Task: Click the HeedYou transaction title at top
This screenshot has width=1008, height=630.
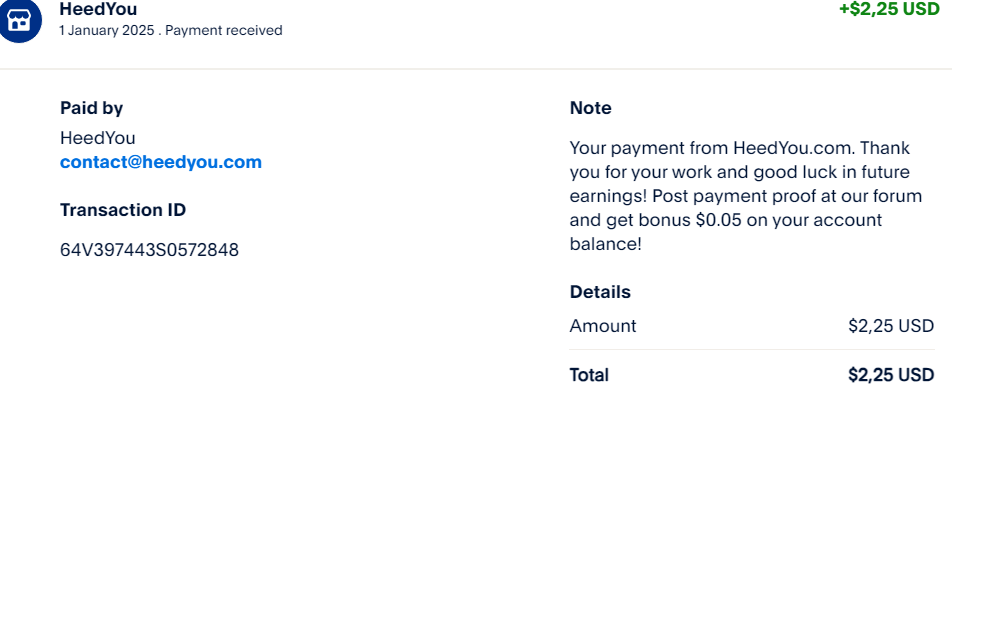Action: [x=98, y=9]
